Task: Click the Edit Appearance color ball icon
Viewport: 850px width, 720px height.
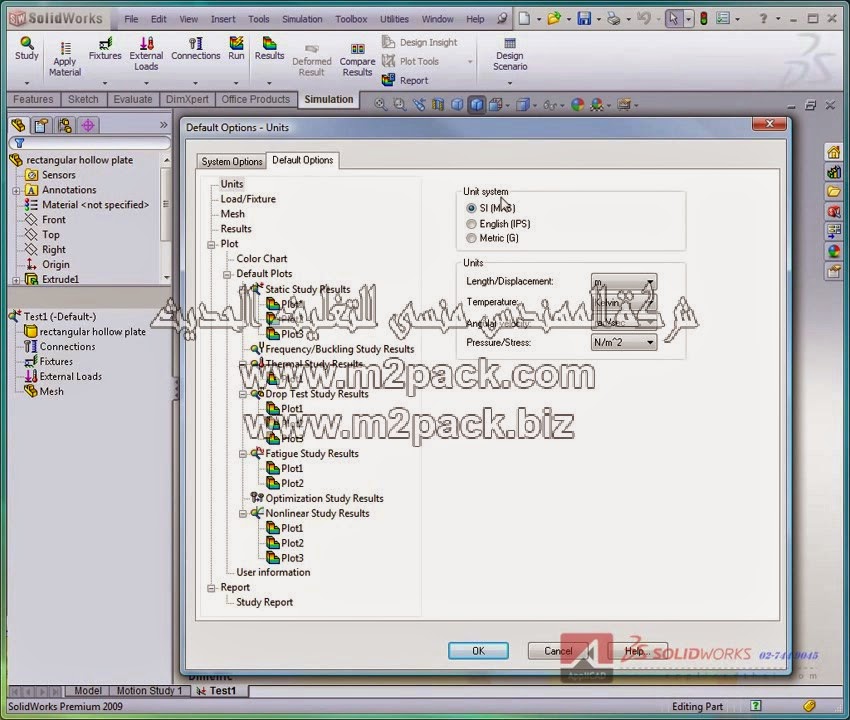Action: tap(578, 105)
